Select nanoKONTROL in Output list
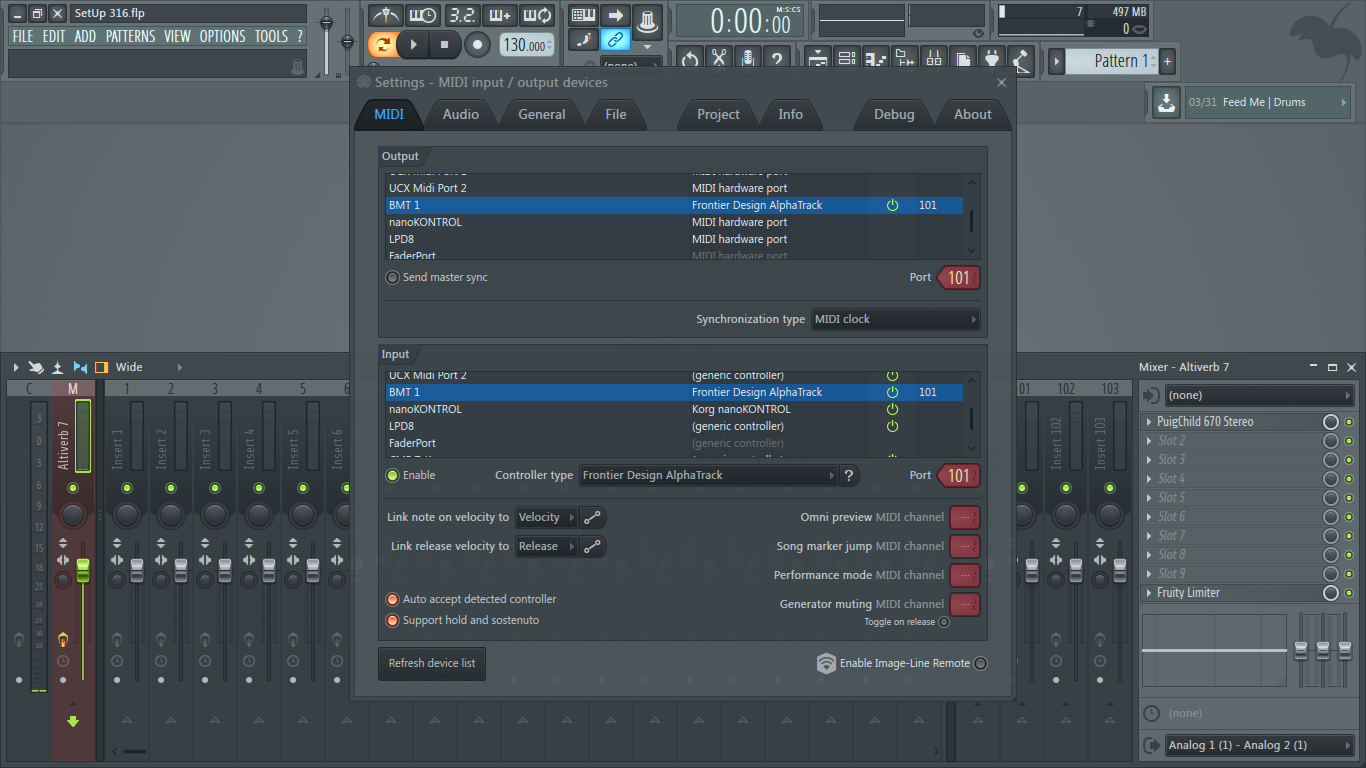1366x768 pixels. coord(674,222)
